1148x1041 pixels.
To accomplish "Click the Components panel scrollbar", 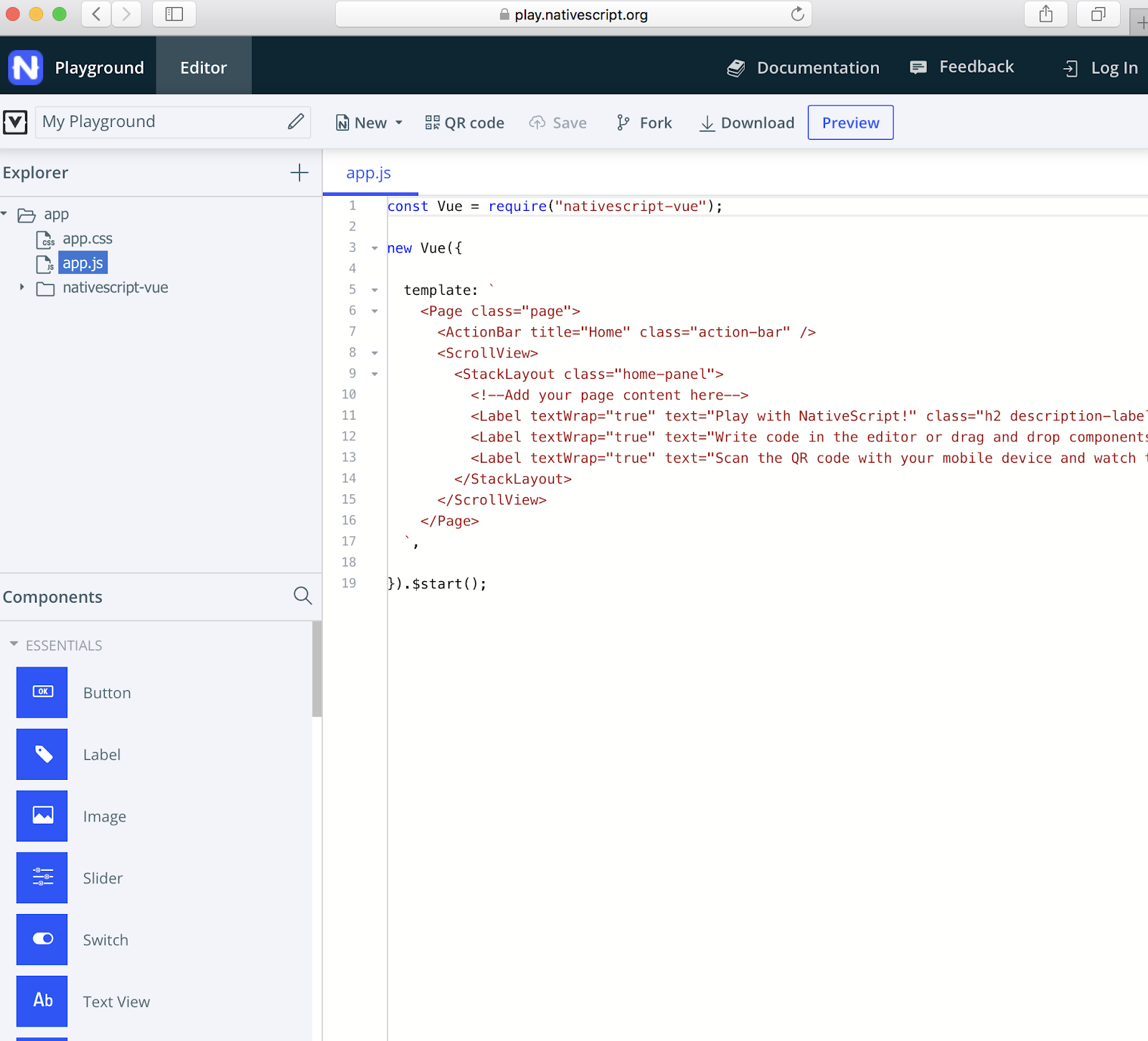I will [316, 669].
